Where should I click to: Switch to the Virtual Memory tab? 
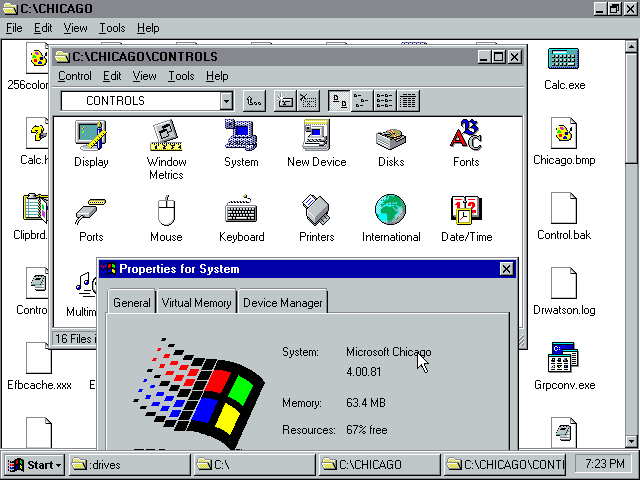tap(196, 302)
